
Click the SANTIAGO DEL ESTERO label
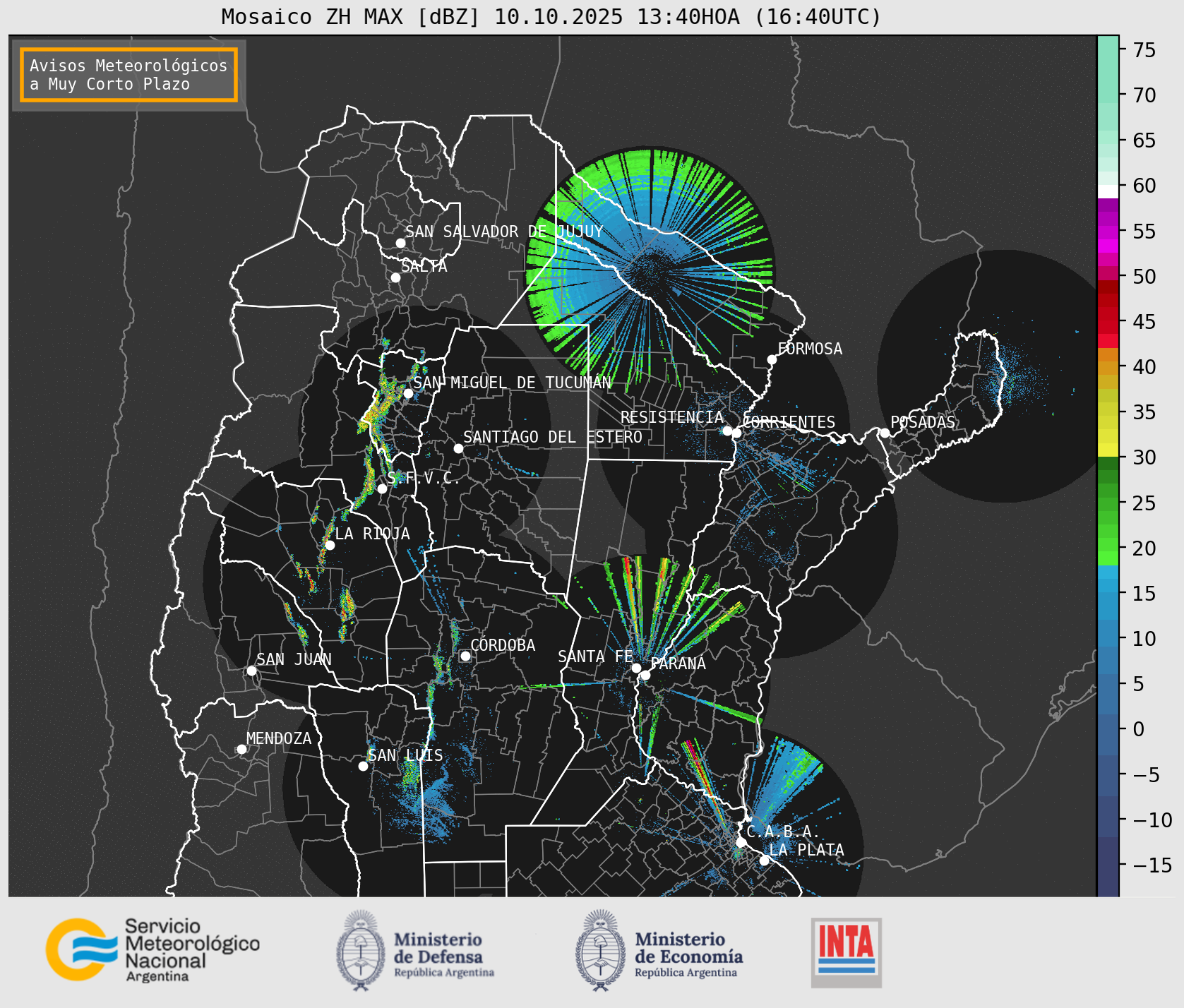coord(553,437)
